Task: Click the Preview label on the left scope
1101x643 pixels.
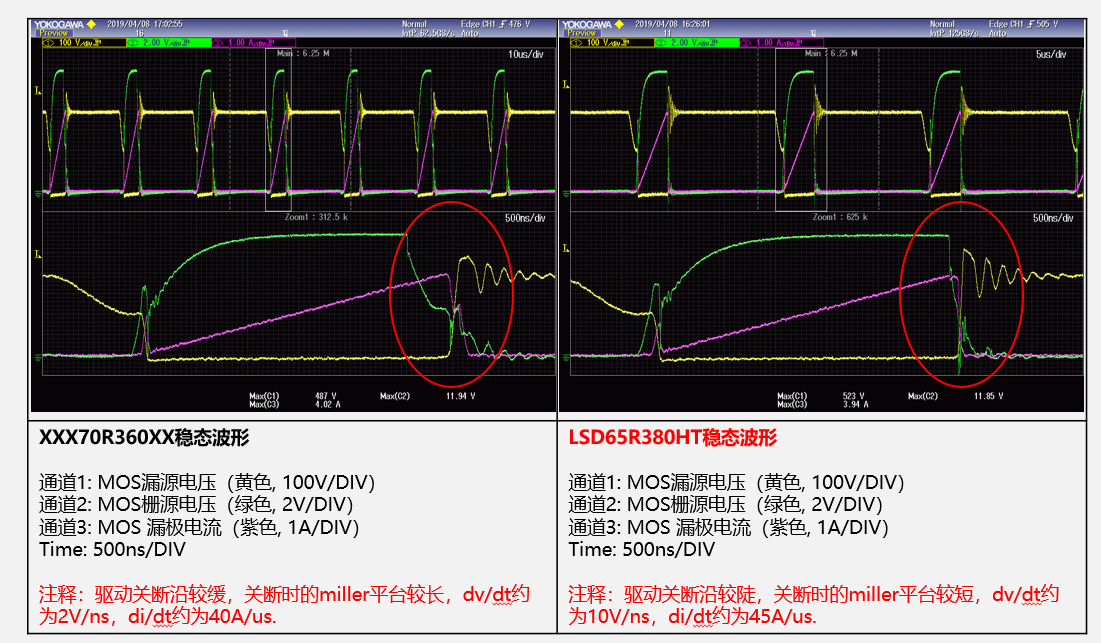Action: pyautogui.click(x=53, y=33)
